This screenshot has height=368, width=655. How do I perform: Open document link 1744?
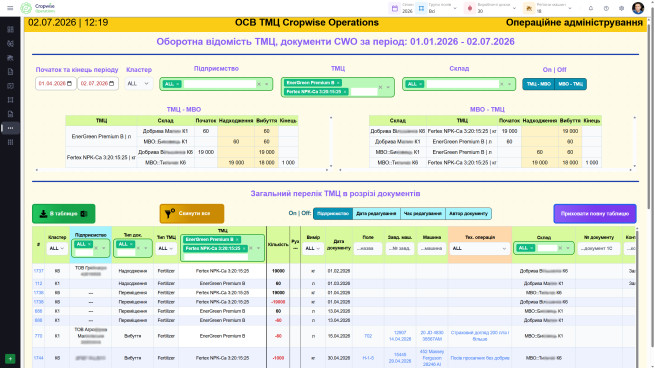38,358
